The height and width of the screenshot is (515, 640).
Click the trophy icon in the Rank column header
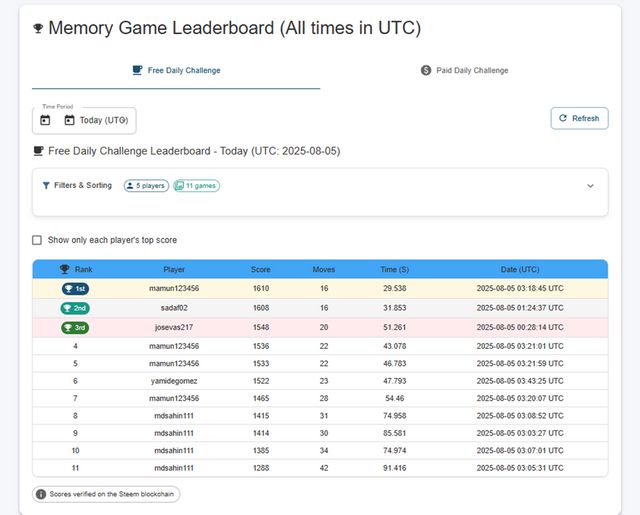pyautogui.click(x=64, y=269)
